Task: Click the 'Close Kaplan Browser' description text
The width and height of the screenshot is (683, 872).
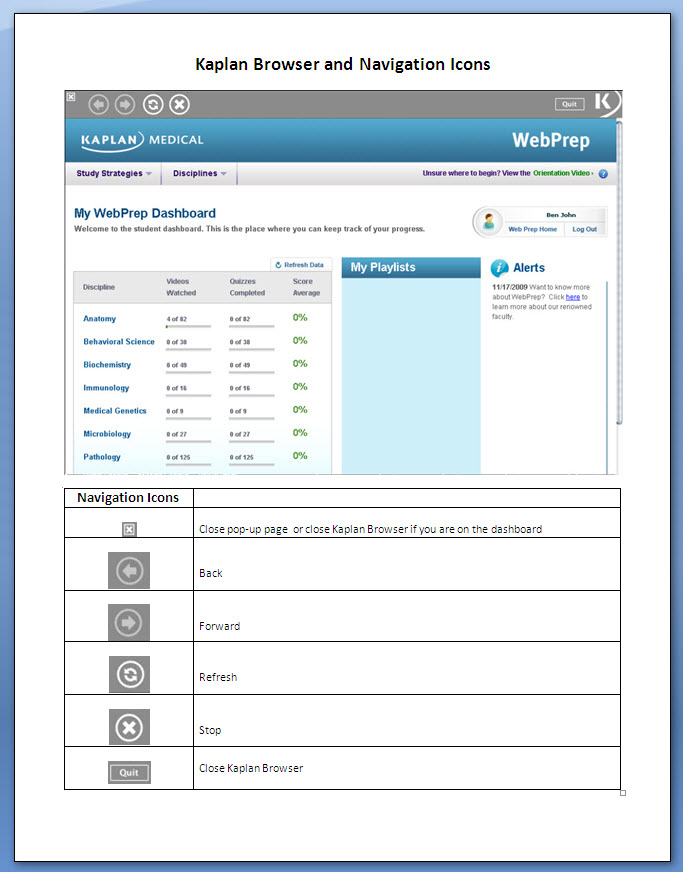Action: tap(251, 768)
